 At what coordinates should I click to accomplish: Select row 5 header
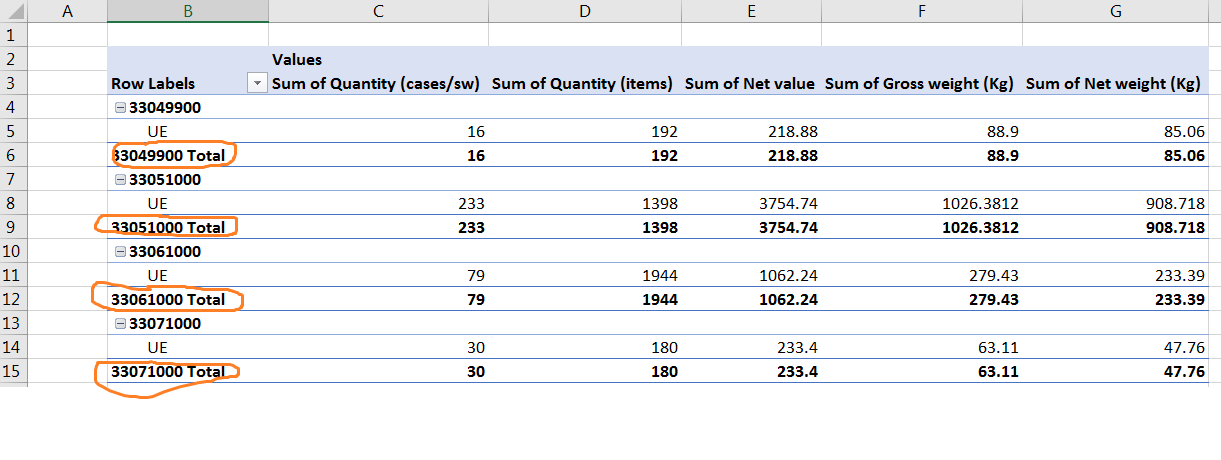click(x=14, y=131)
